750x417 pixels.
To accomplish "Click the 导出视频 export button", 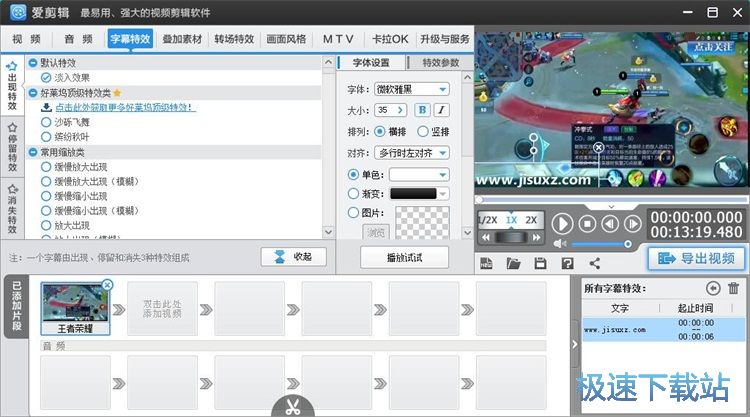I will click(x=696, y=259).
